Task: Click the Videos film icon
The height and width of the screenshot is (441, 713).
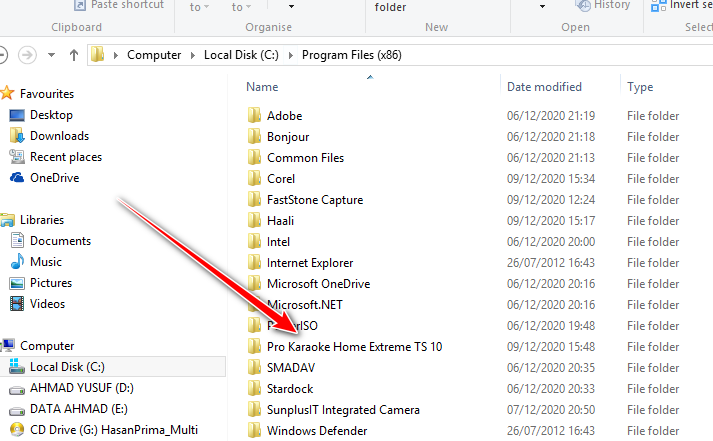Action: point(17,303)
